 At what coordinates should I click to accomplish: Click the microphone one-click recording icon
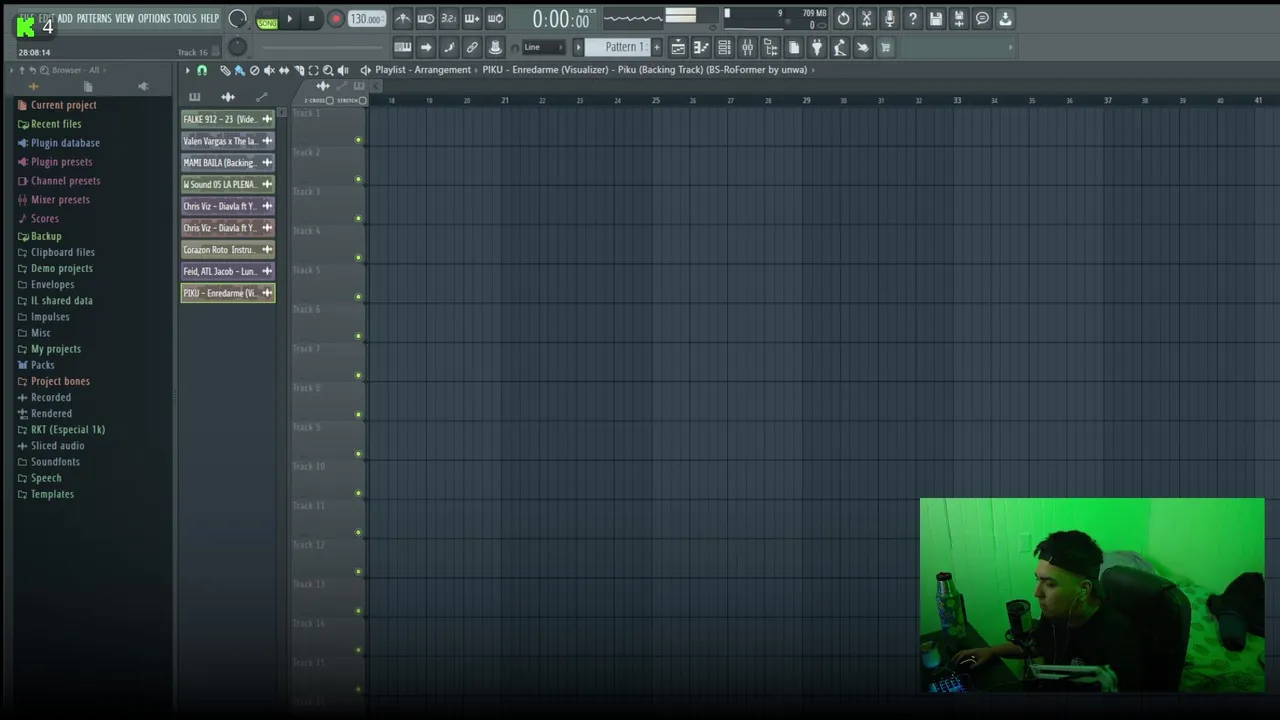(x=889, y=18)
